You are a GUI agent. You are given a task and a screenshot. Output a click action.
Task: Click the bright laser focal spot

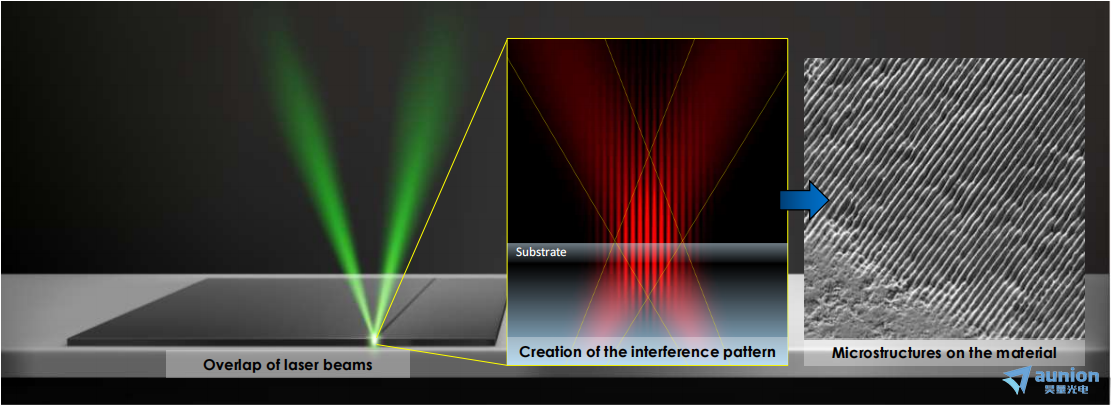coord(375,340)
